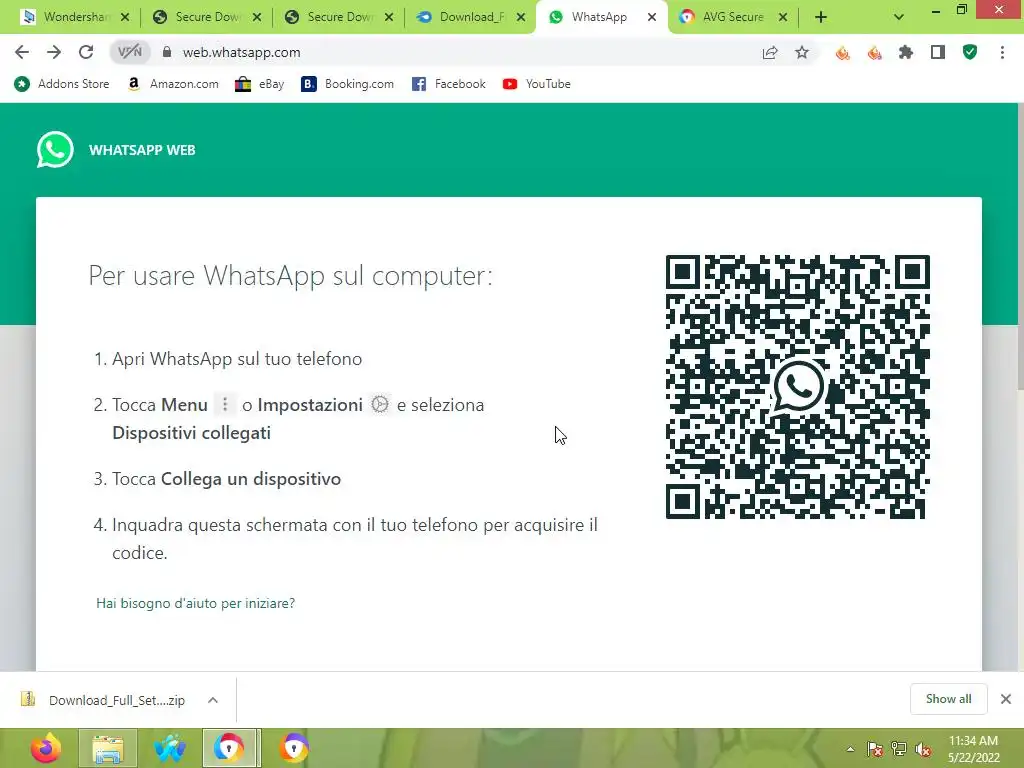Open the Avast Secure Browser taskbar icon
Screen dimensions: 1024x768
294,748
